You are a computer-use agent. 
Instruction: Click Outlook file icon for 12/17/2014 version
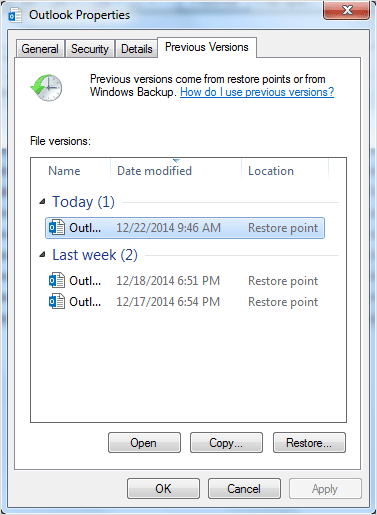tap(57, 301)
